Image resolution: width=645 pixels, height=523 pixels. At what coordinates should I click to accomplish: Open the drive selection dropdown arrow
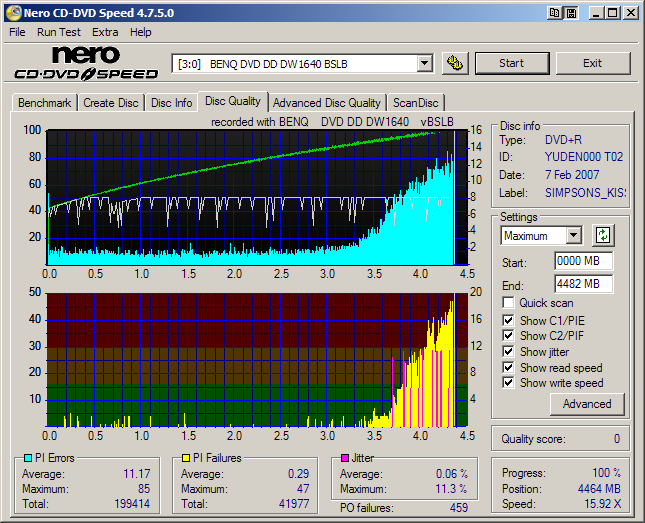(424, 64)
